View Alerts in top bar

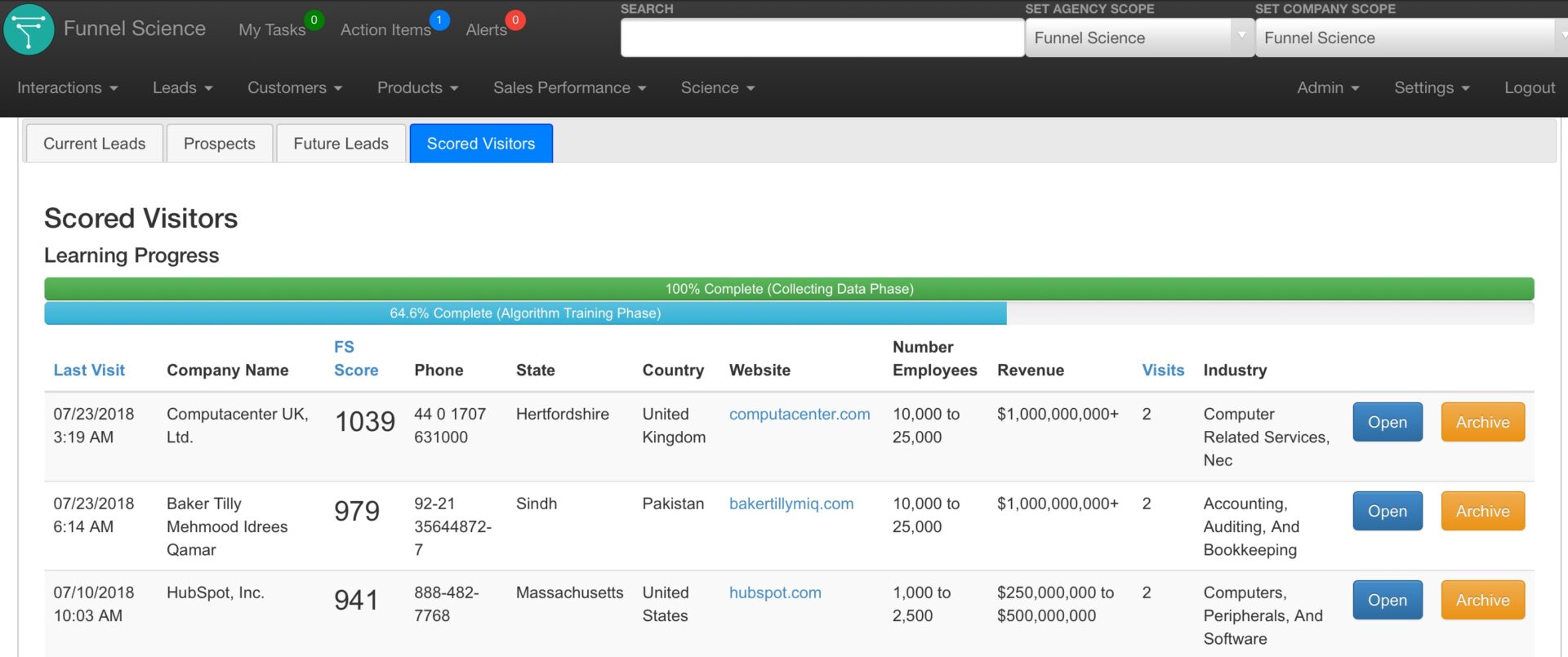coord(486,30)
